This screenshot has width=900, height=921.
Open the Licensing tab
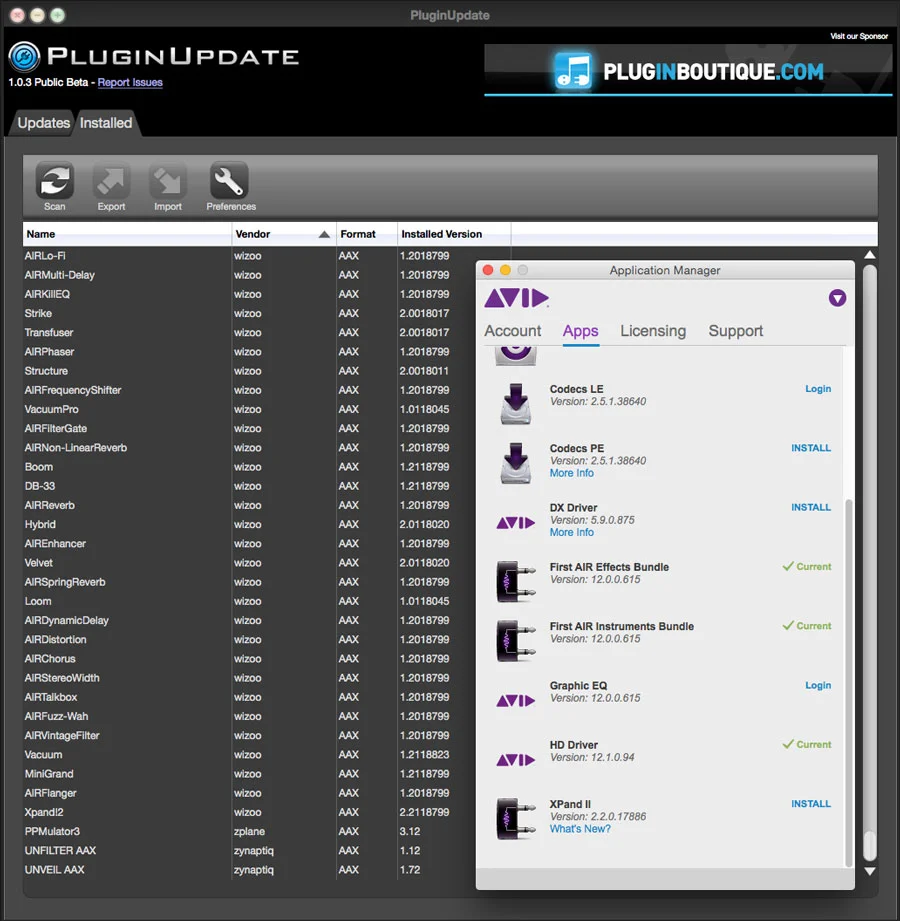[653, 331]
